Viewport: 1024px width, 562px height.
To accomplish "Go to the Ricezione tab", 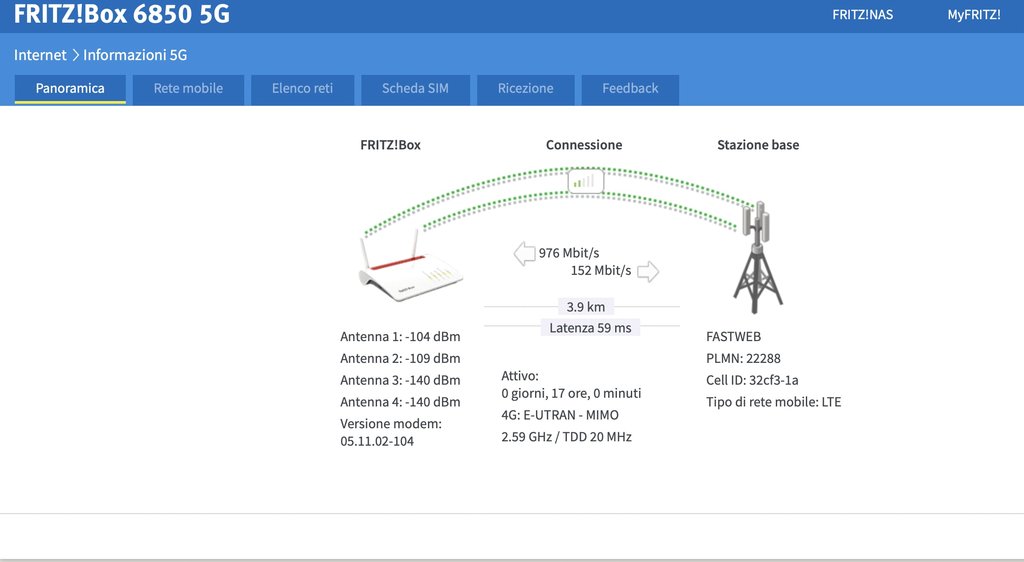I will coord(526,89).
